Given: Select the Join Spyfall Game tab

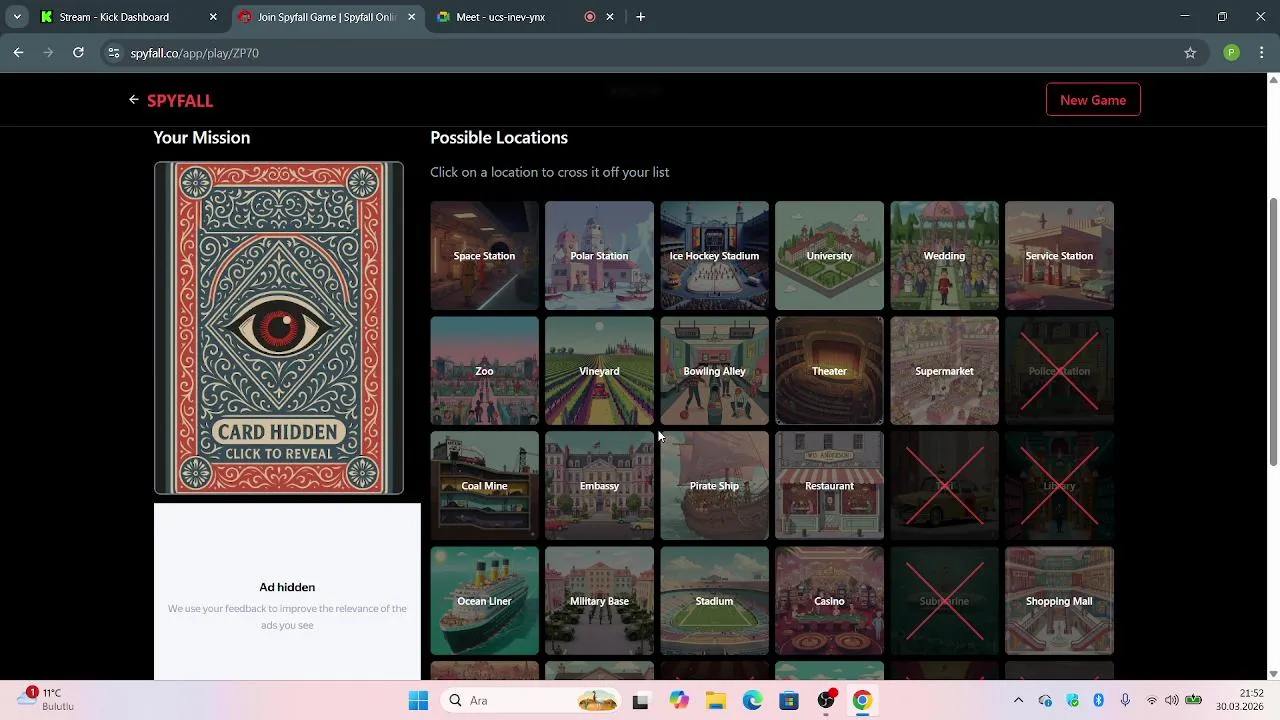Looking at the screenshot, I should pyautogui.click(x=327, y=17).
